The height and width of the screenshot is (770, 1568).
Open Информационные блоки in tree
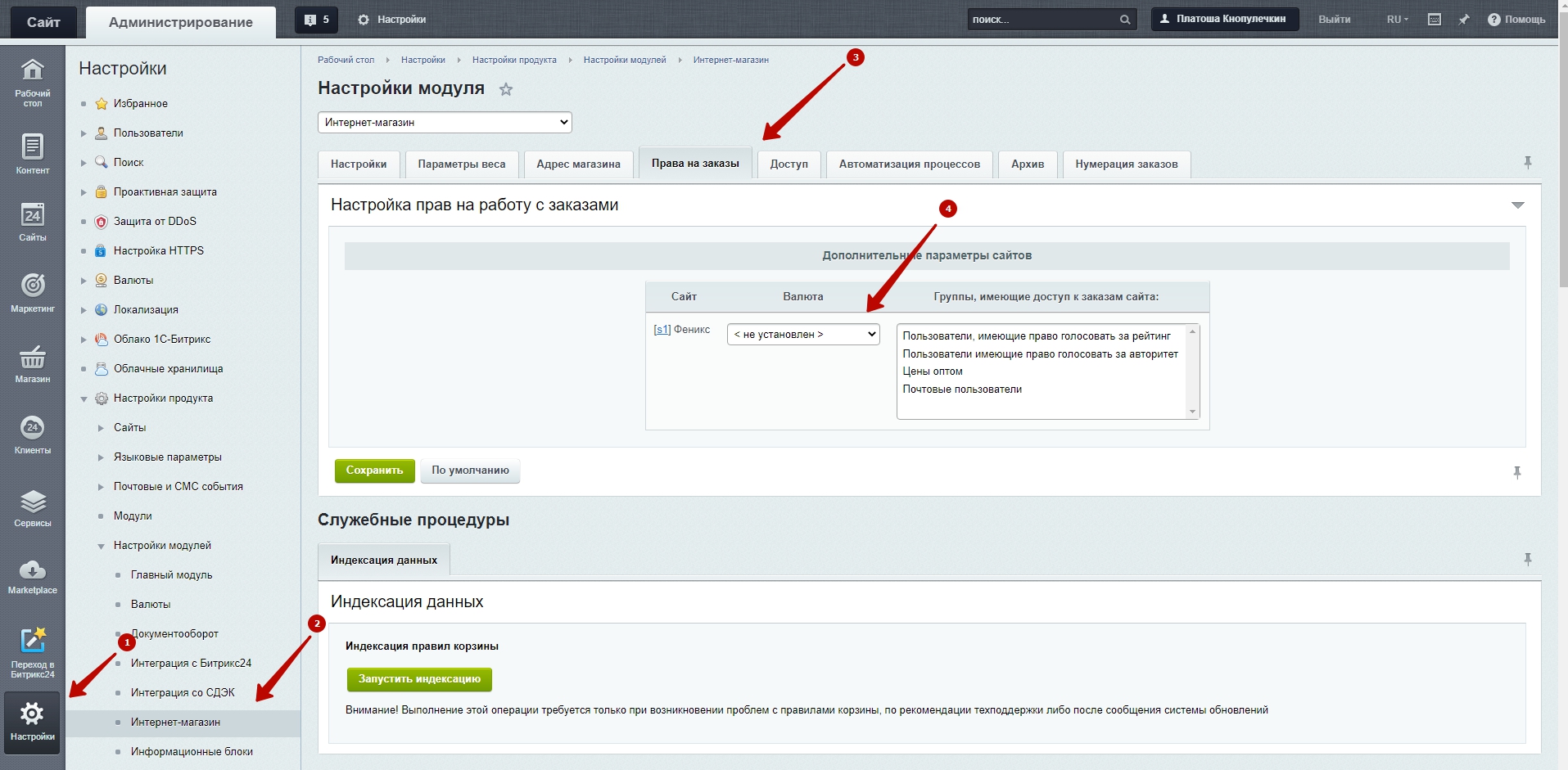coord(192,752)
